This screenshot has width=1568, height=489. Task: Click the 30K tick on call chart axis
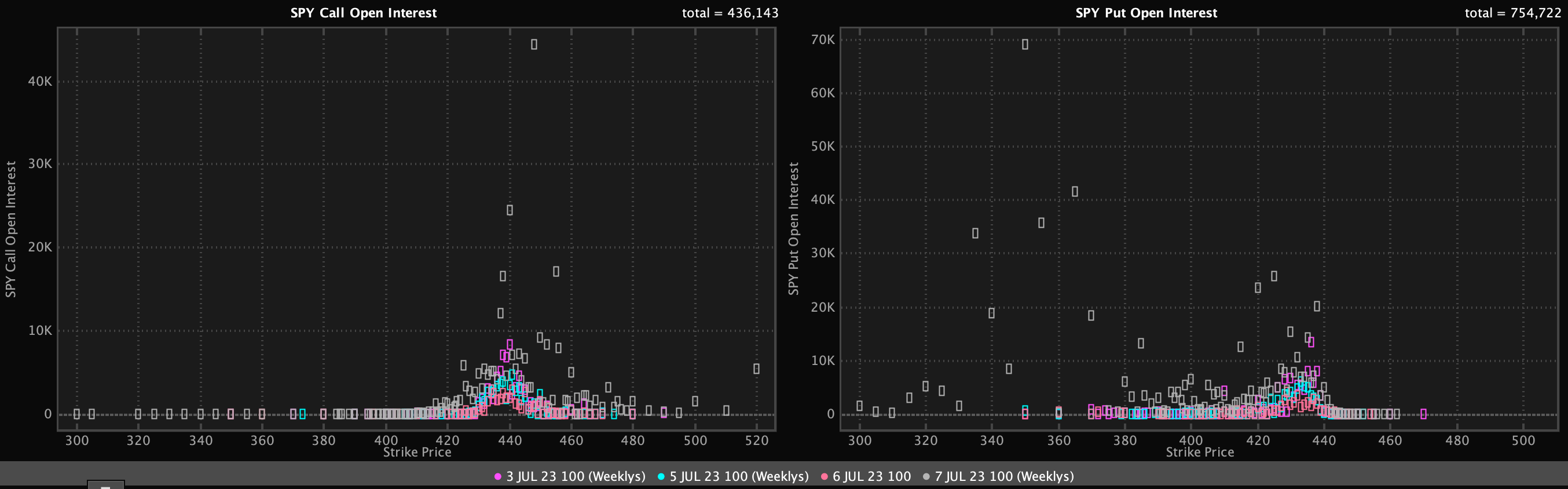pos(40,164)
